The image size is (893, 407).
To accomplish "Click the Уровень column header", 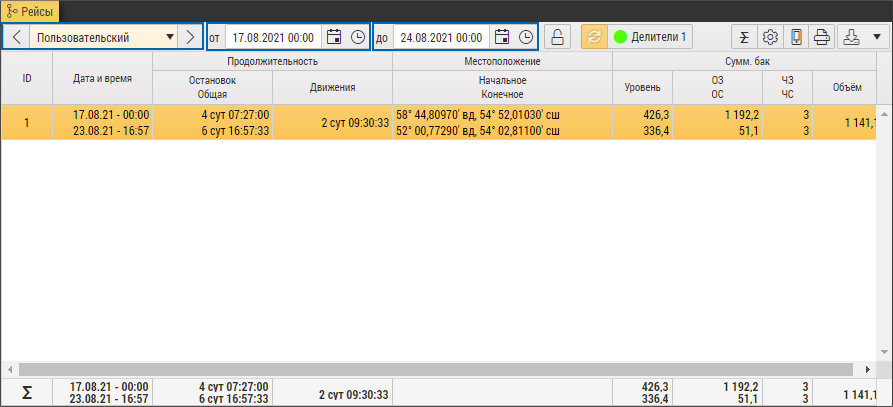I will (642, 87).
